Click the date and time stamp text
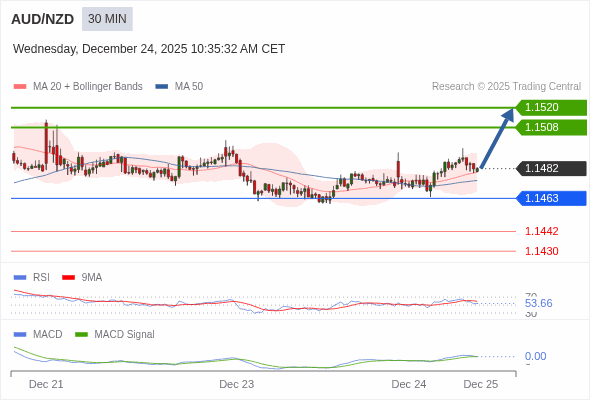 [149, 49]
